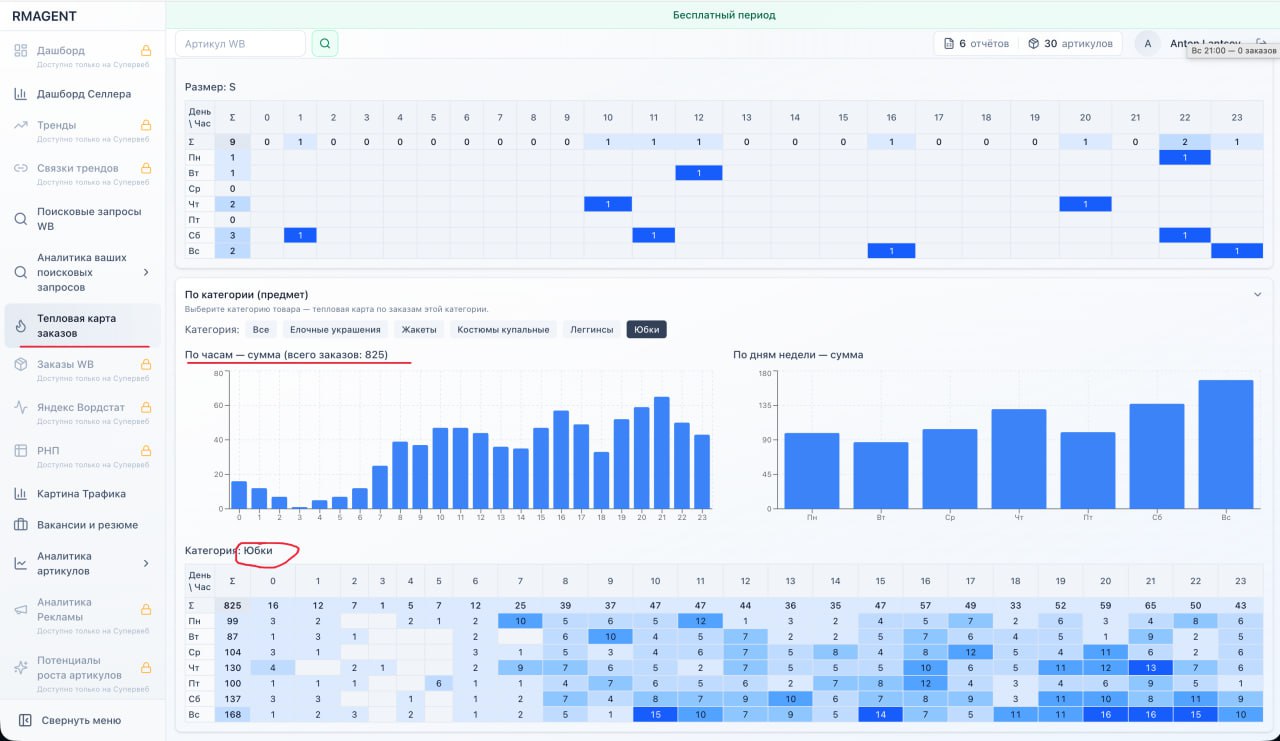
Task: Click the 30 артикулов counter
Action: (1070, 44)
